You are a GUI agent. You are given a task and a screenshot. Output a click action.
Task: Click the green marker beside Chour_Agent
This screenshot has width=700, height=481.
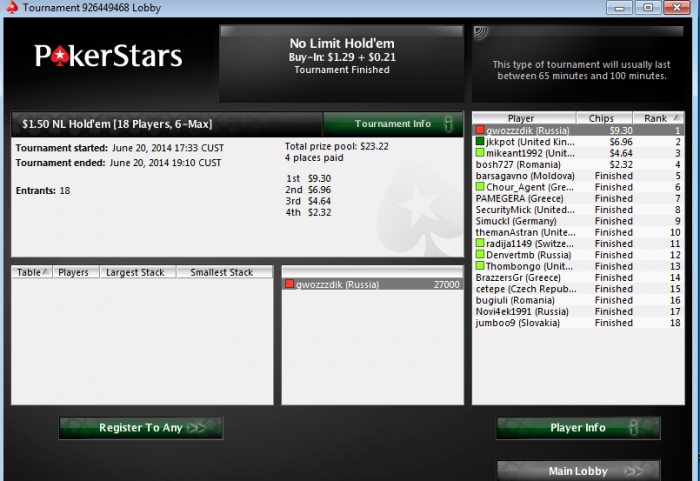pos(480,187)
